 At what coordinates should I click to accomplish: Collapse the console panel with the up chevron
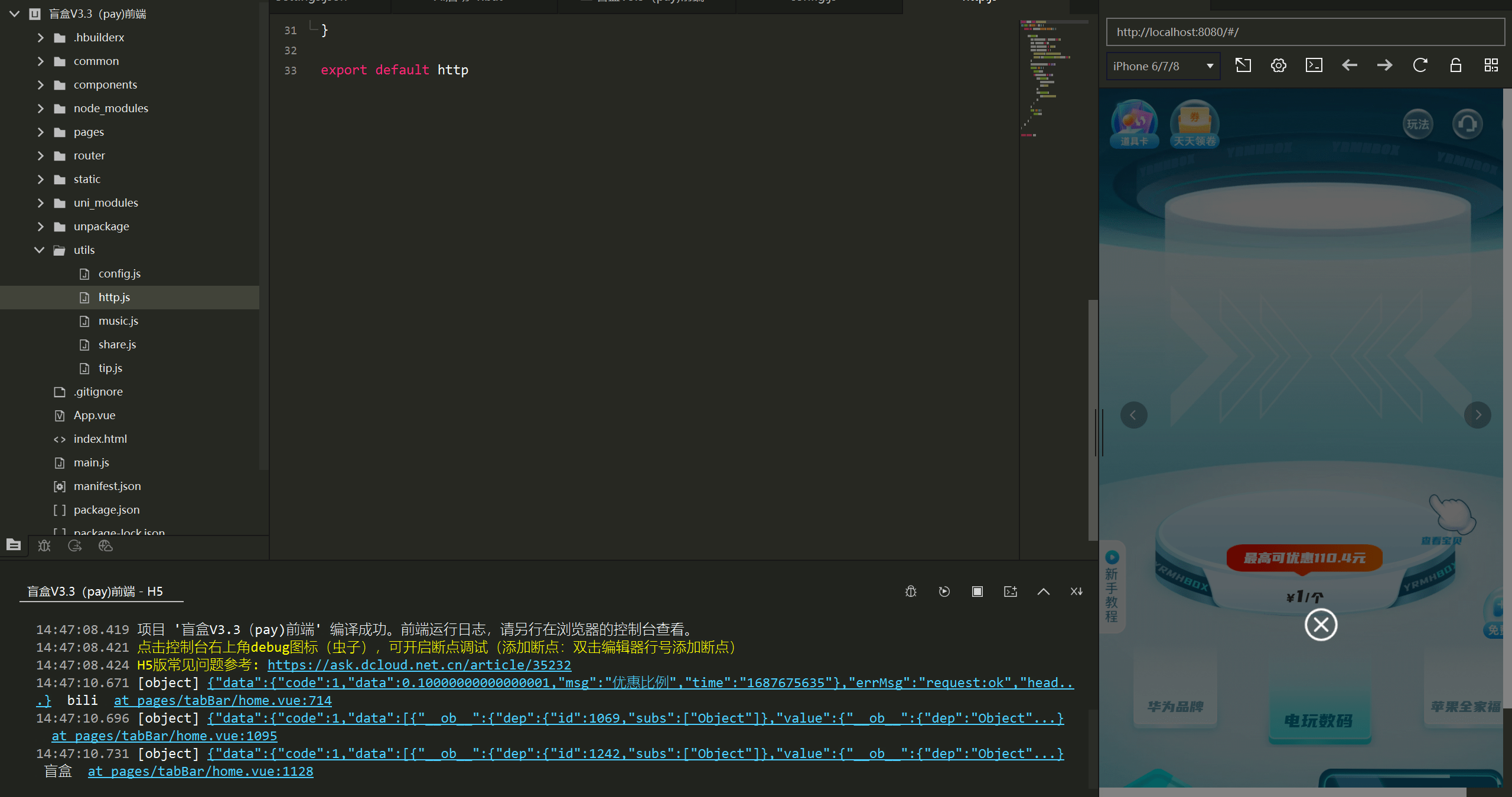tap(1043, 592)
